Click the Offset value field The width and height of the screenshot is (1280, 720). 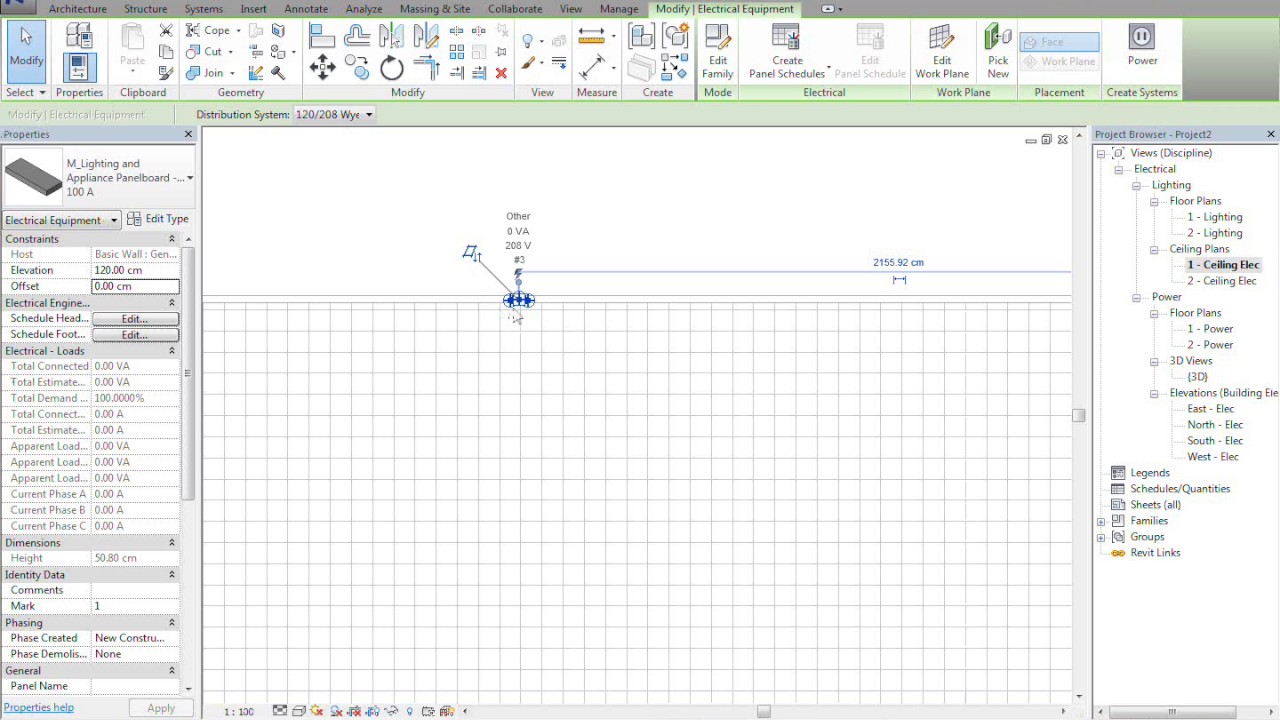click(x=135, y=286)
